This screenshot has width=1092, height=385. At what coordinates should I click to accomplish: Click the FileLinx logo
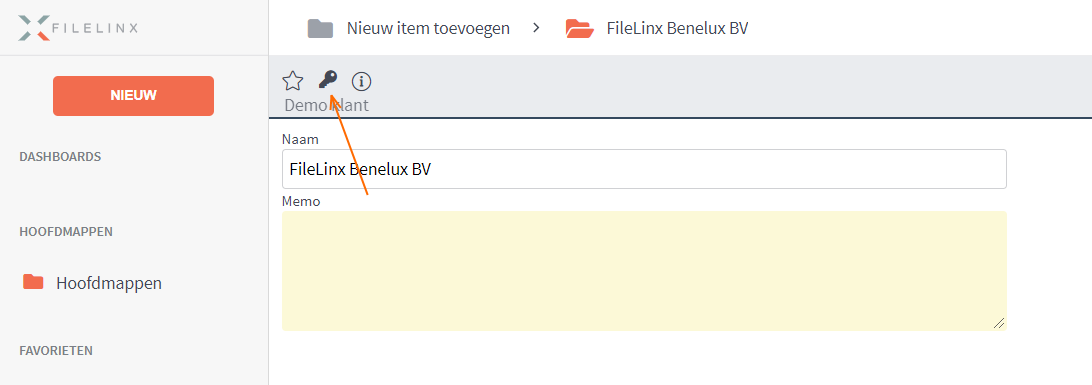[x=78, y=28]
